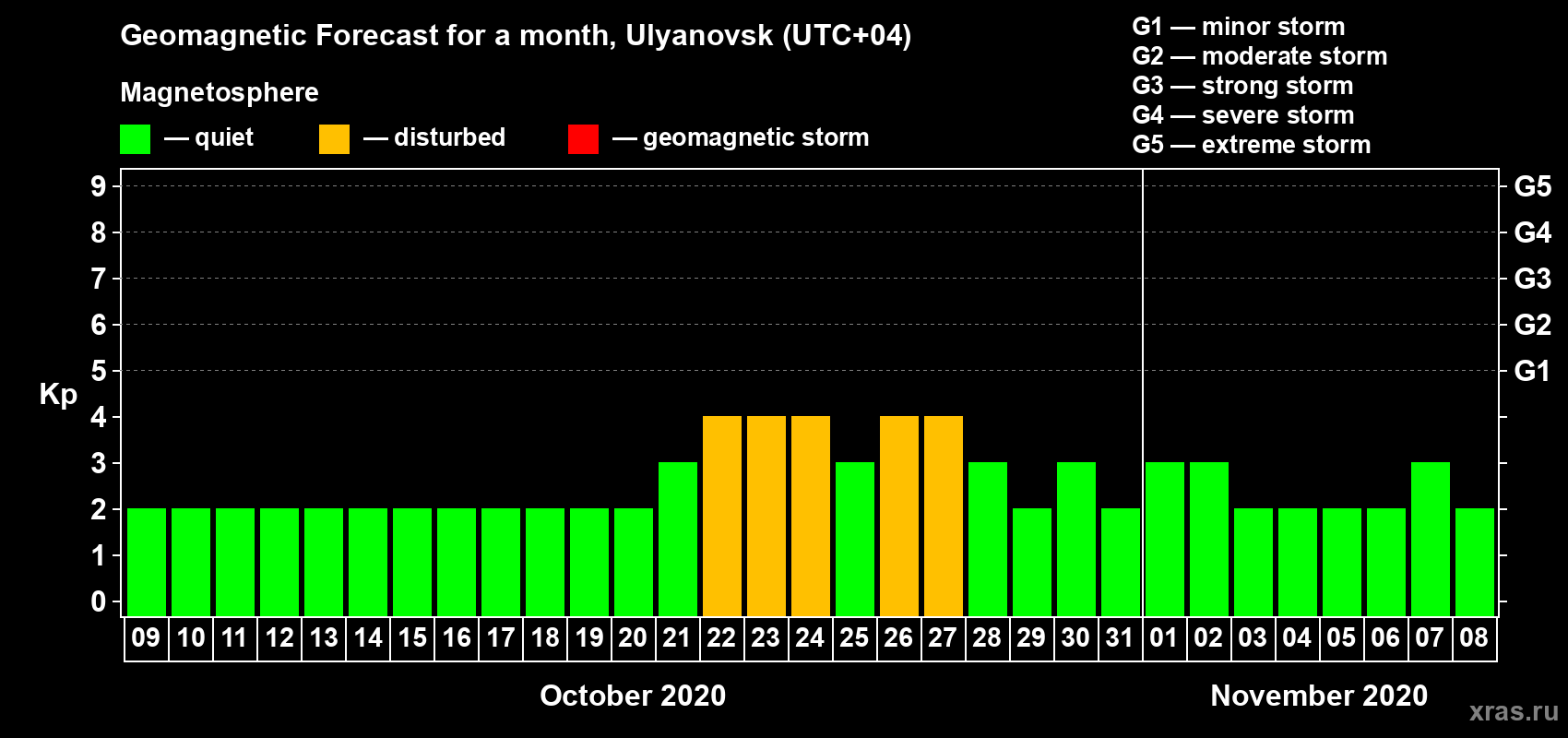1568x738 pixels.
Task: Click the Magnetosphere heading
Action: coord(220,92)
